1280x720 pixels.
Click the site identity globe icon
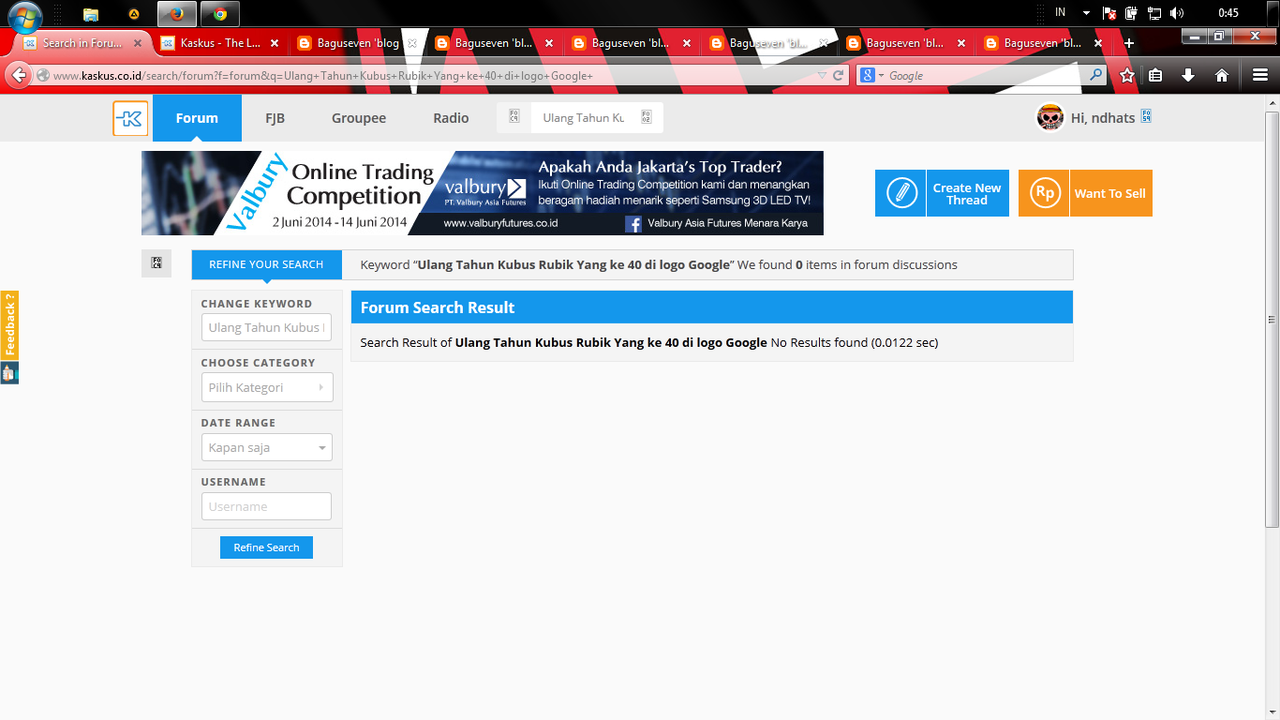point(44,75)
